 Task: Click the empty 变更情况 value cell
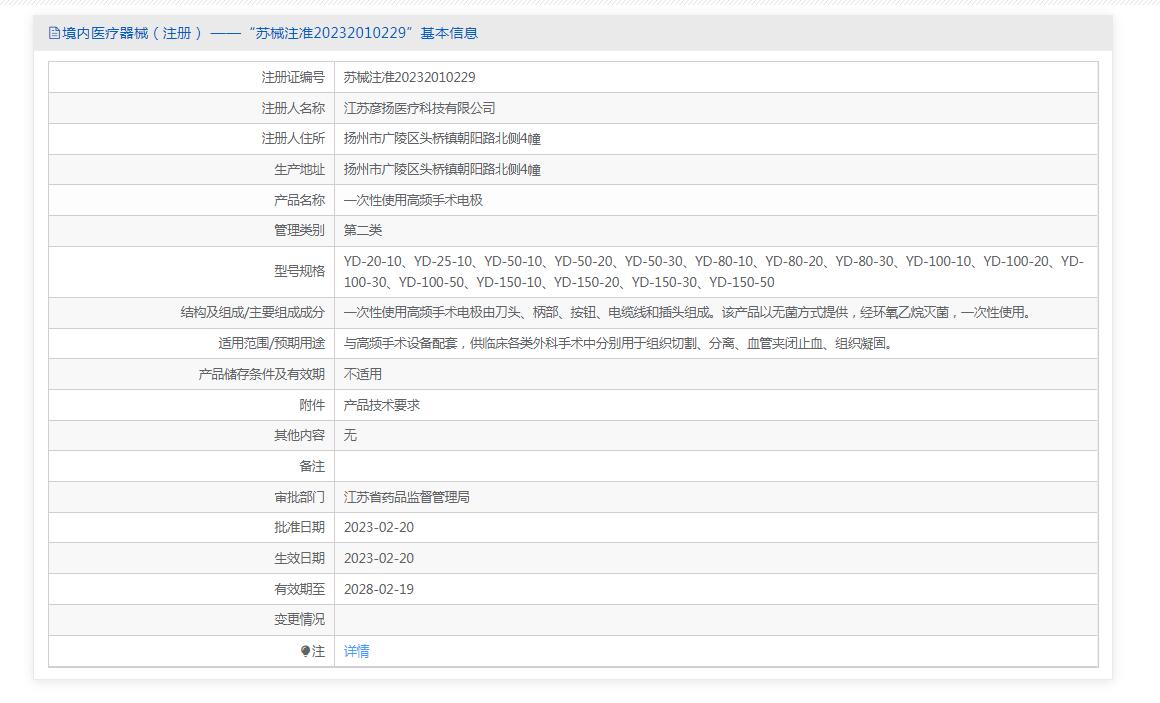(x=715, y=620)
